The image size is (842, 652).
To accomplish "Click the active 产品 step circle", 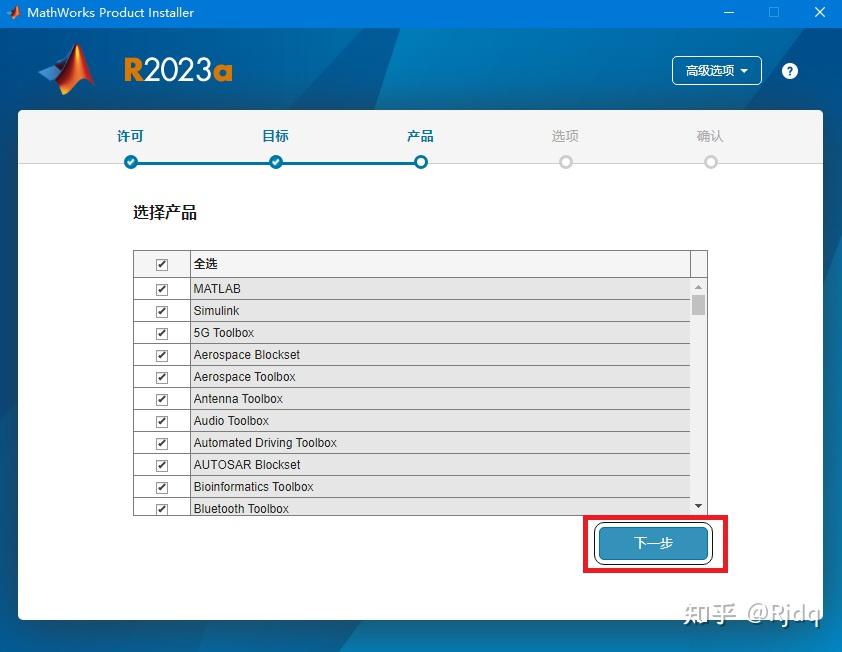I will pyautogui.click(x=420, y=161).
